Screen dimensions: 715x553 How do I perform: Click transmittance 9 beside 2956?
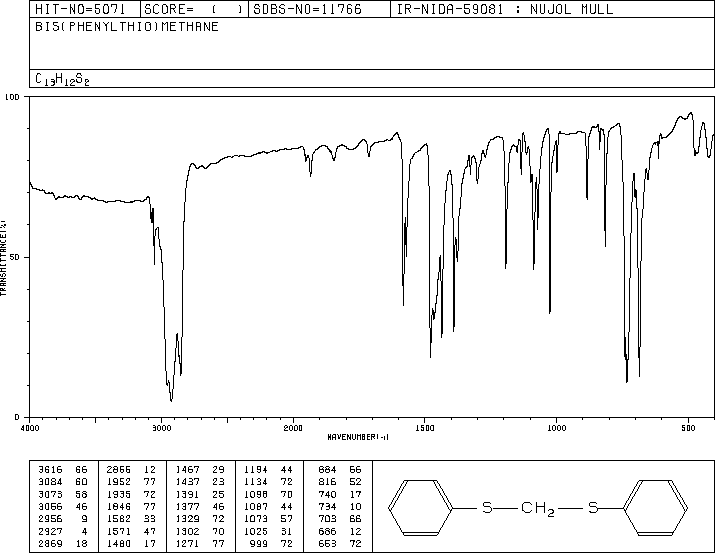click(84, 519)
